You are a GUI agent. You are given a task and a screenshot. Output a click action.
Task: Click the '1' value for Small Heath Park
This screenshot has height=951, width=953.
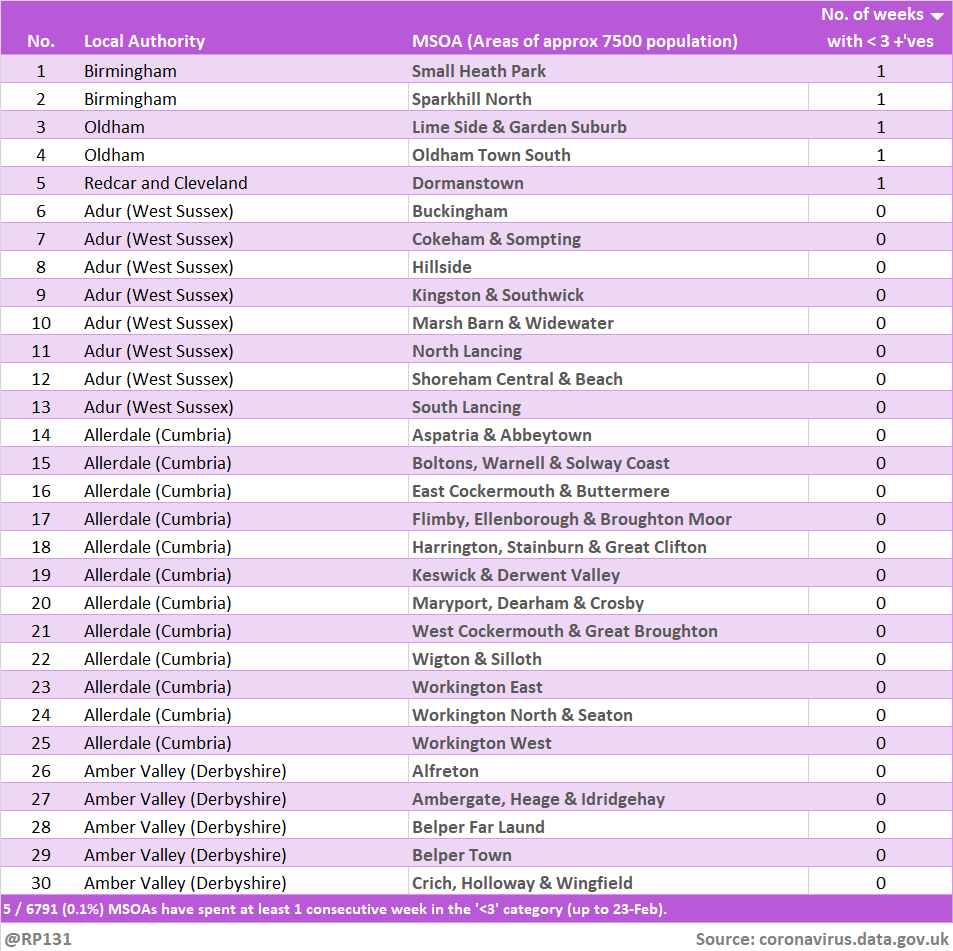(880, 71)
